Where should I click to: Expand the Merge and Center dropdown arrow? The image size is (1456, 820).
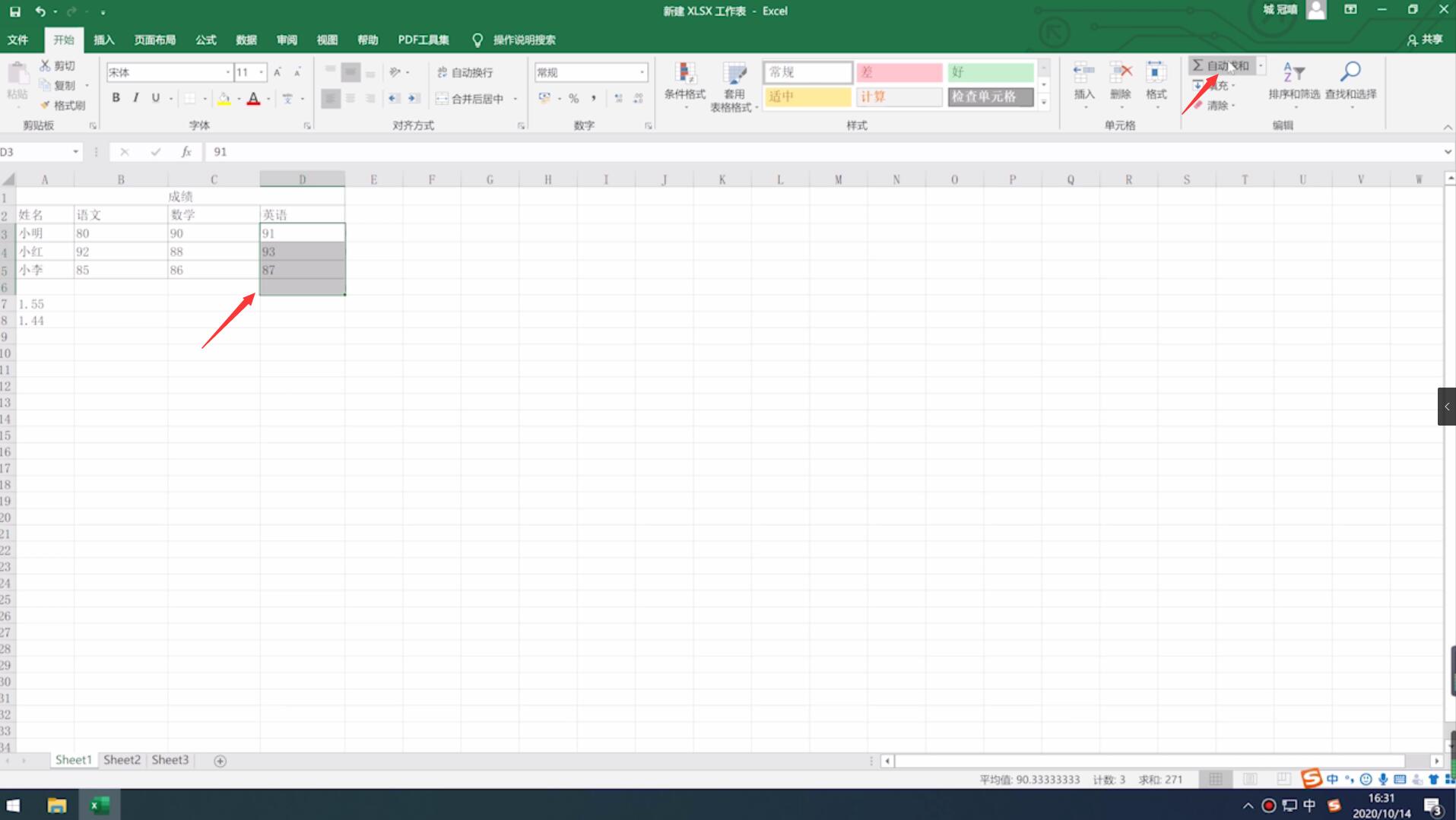pyautogui.click(x=515, y=99)
